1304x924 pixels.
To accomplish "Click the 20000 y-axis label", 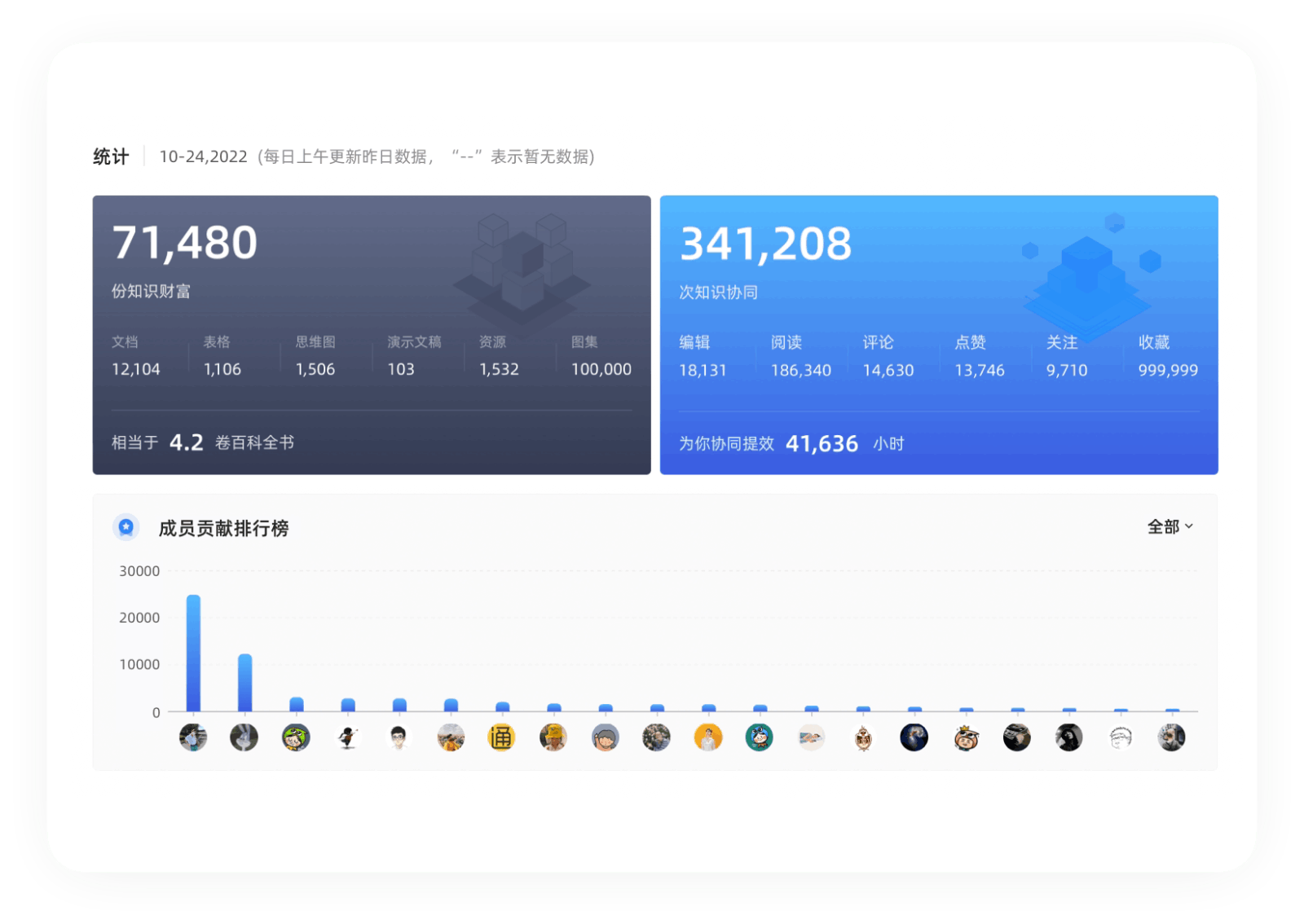I will click(x=139, y=618).
